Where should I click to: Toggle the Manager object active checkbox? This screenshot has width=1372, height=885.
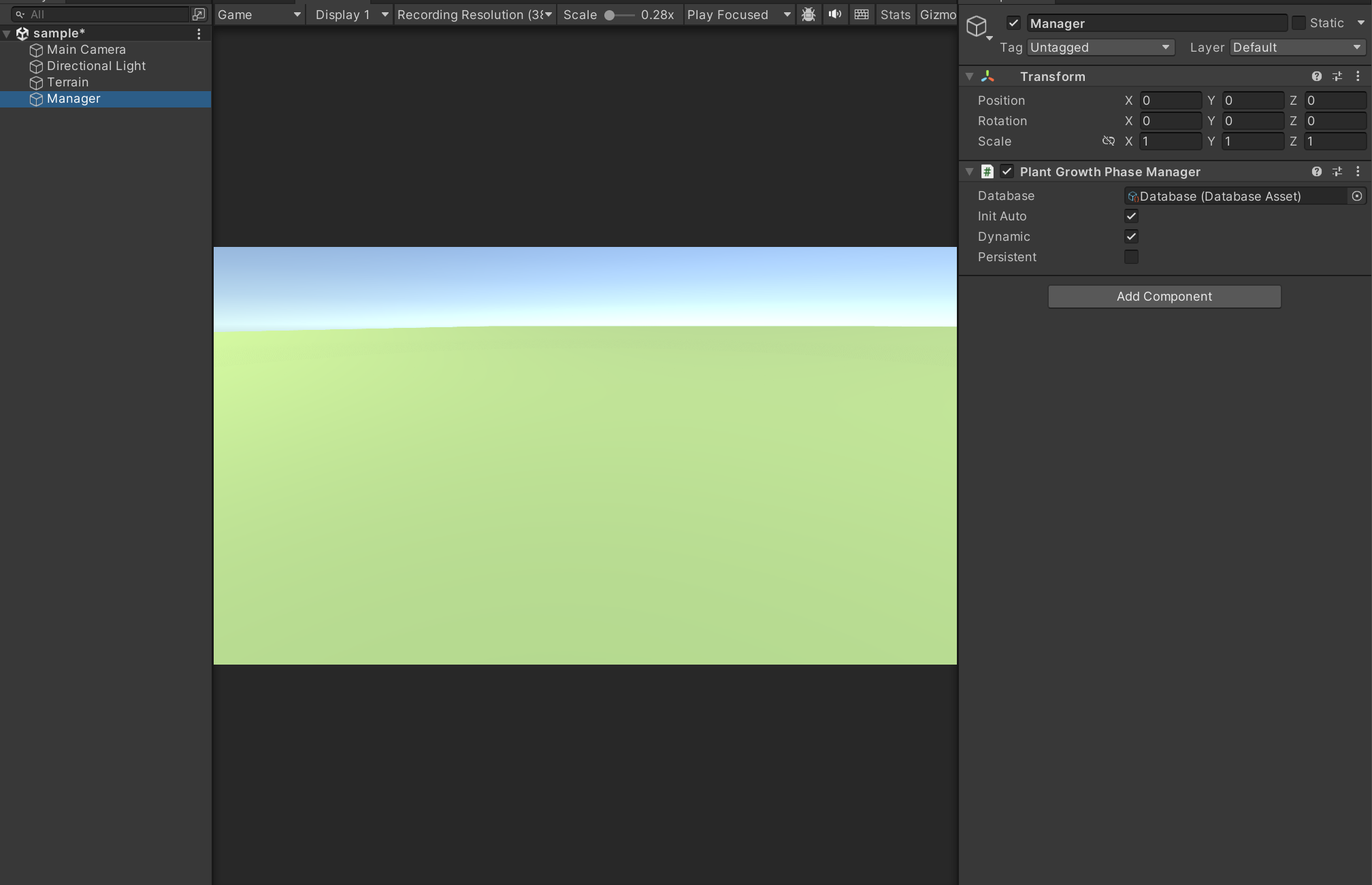[1013, 23]
